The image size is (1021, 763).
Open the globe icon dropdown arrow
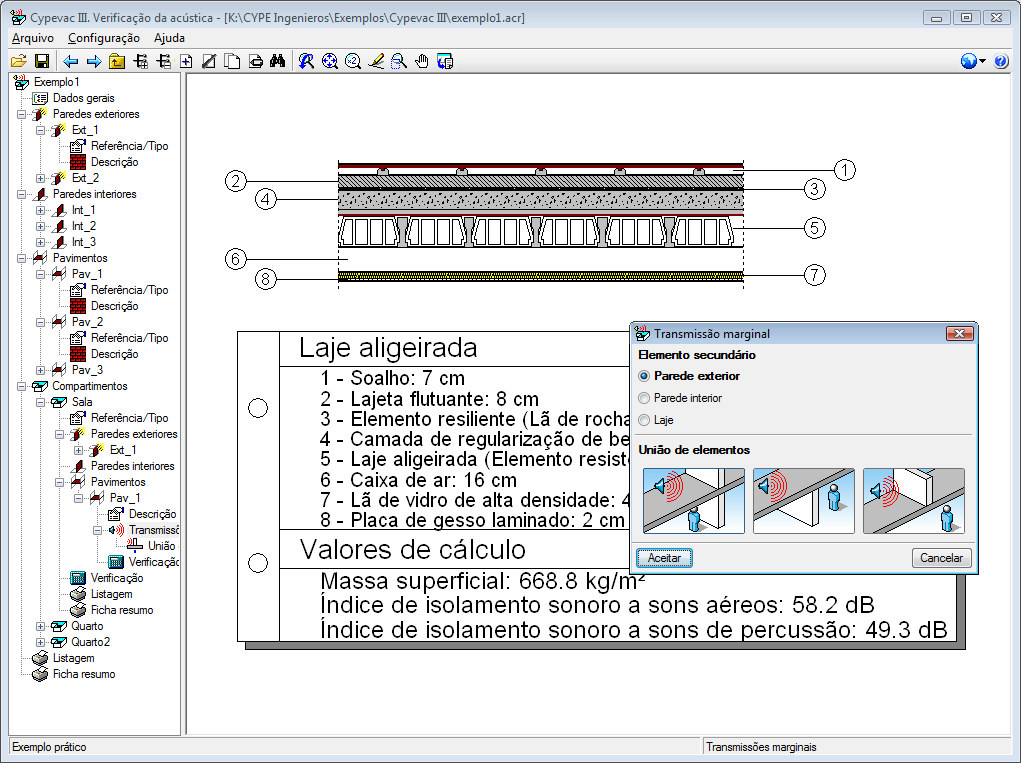tap(983, 61)
